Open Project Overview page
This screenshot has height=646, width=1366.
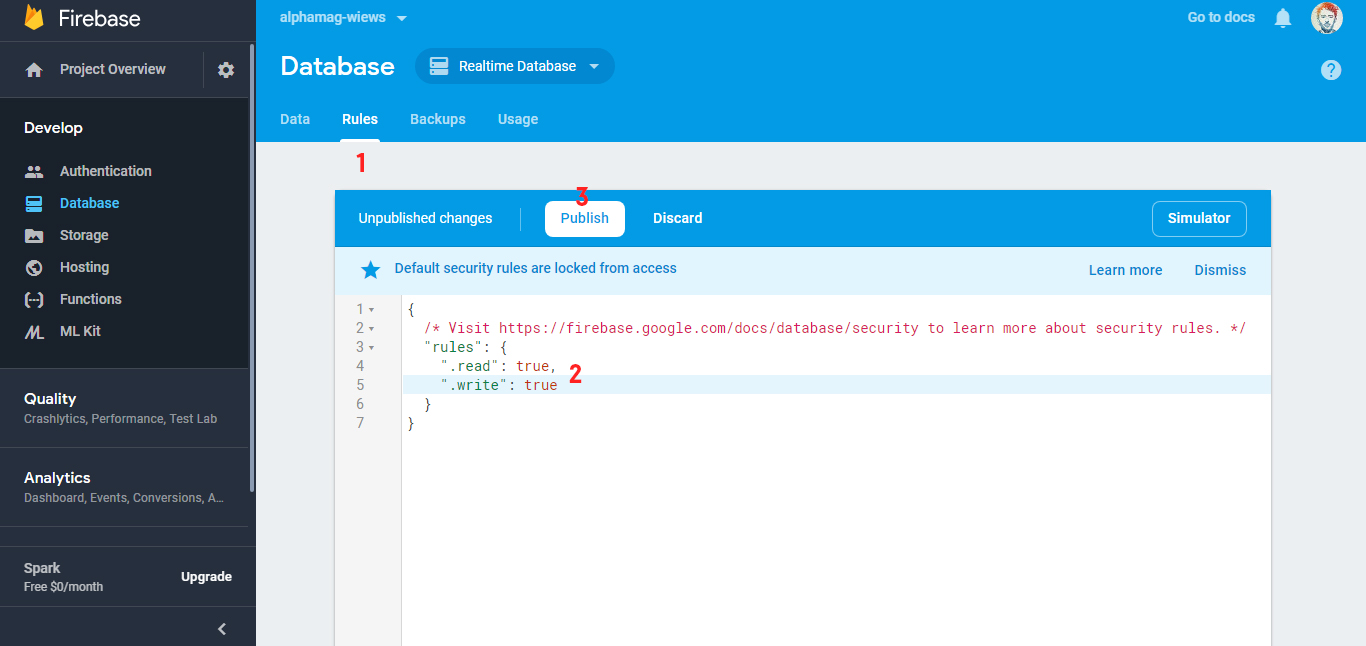[113, 69]
